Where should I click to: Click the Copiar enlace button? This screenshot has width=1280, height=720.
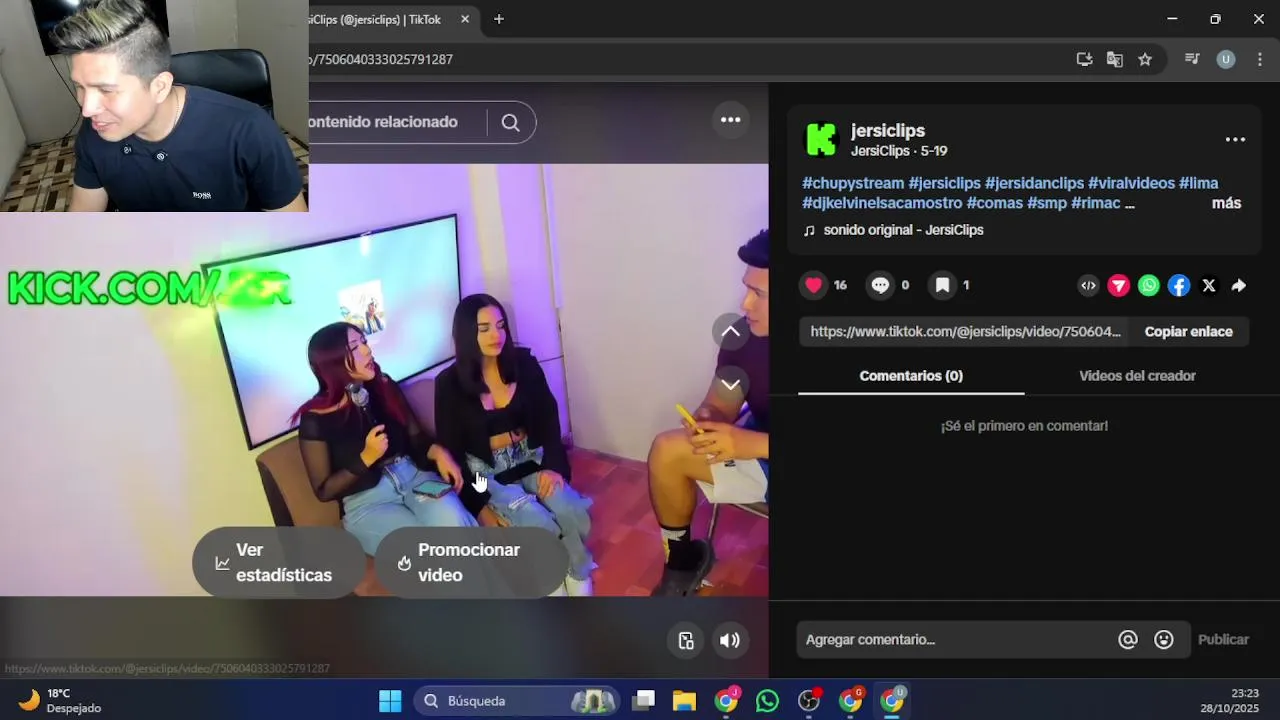1188,332
